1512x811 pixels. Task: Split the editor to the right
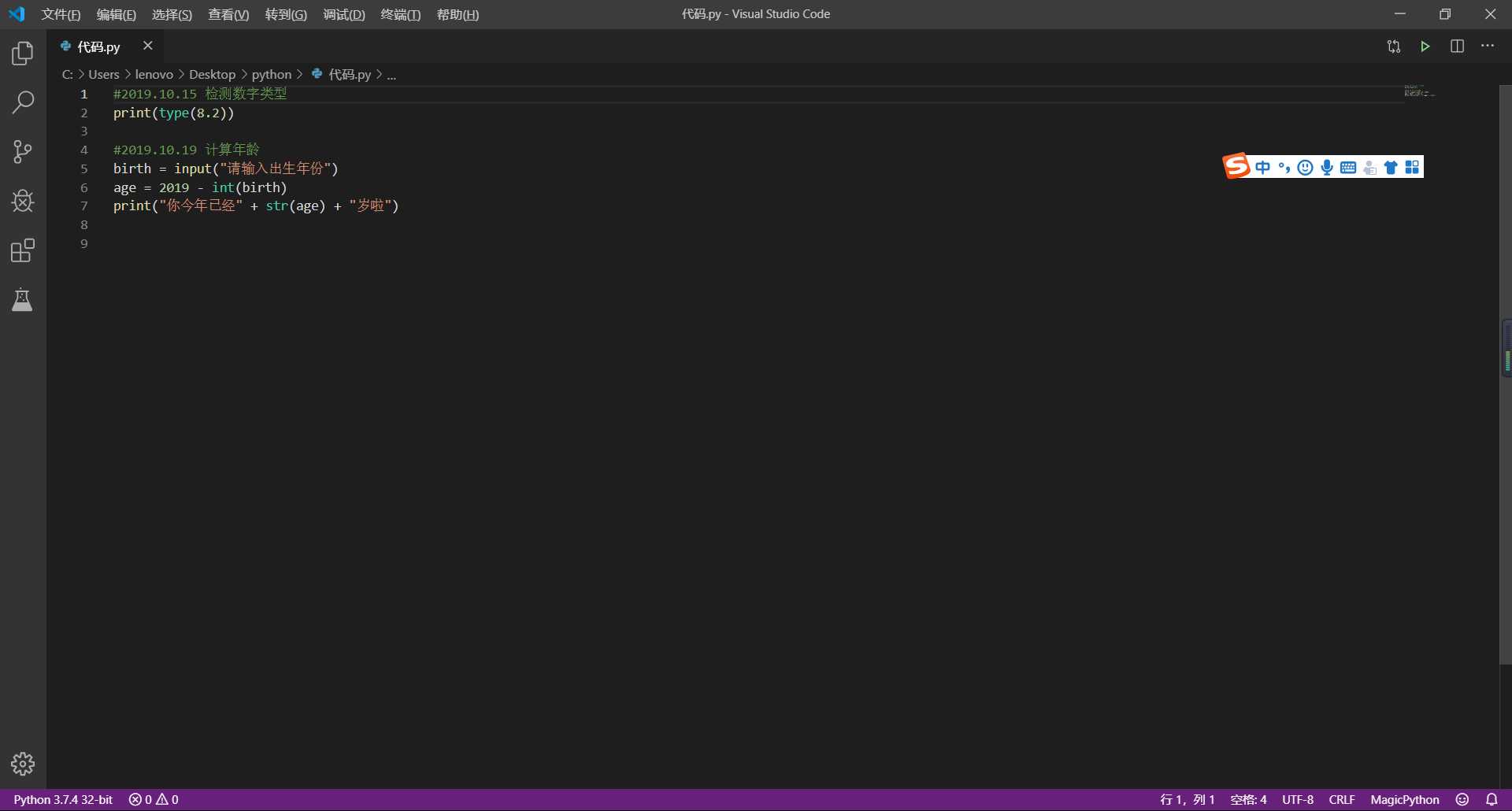click(1457, 46)
